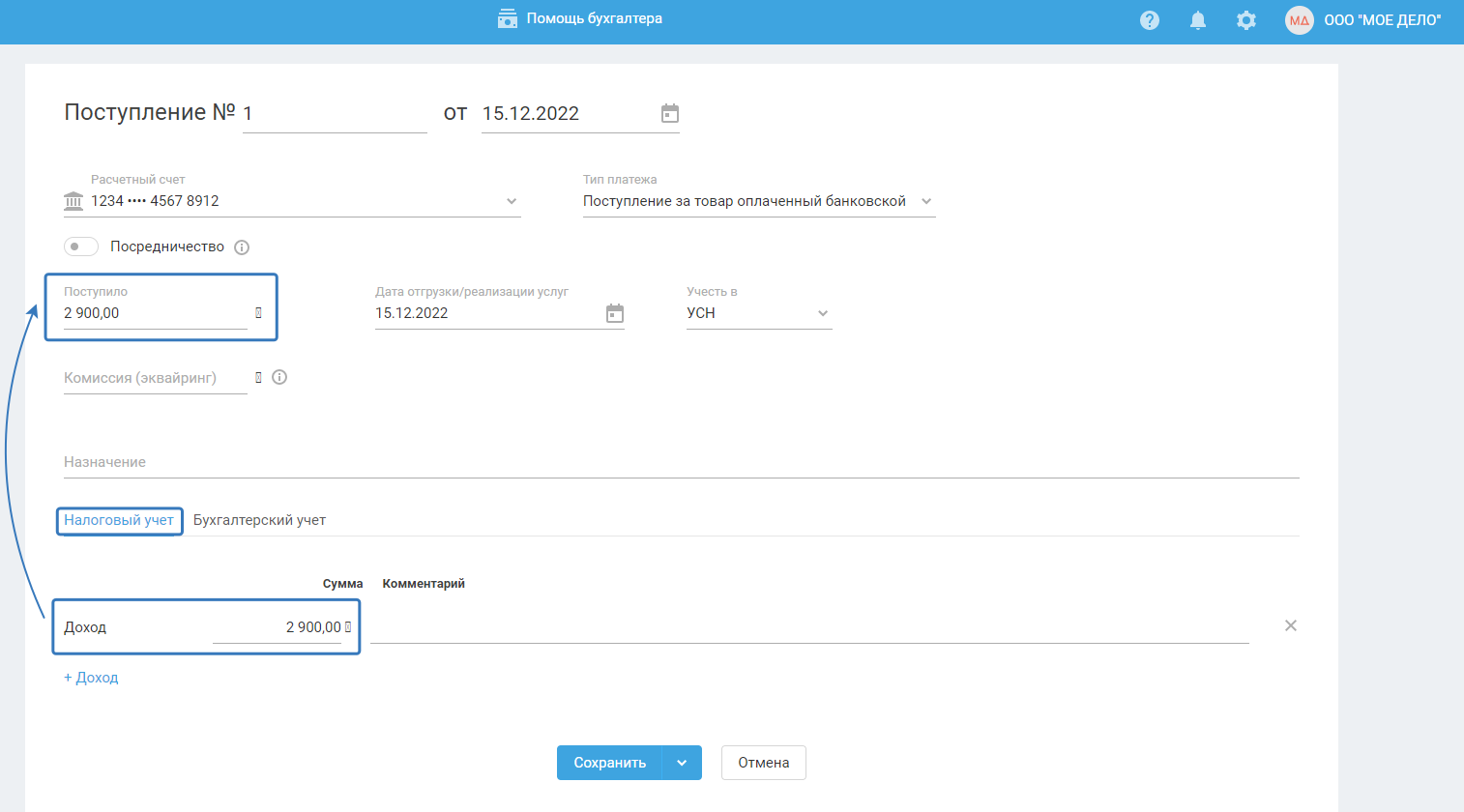Focus the Комментарий field in Доход row
Viewport: 1464px width, 812px height.
(809, 627)
